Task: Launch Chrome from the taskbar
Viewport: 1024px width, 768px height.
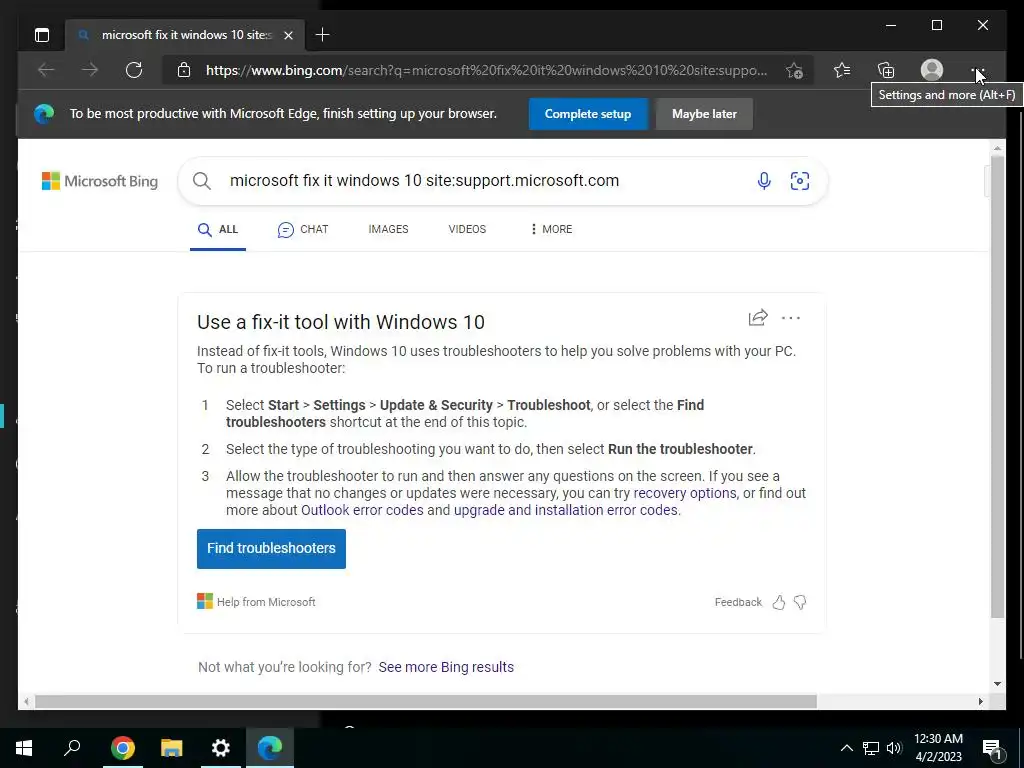Action: (123, 748)
